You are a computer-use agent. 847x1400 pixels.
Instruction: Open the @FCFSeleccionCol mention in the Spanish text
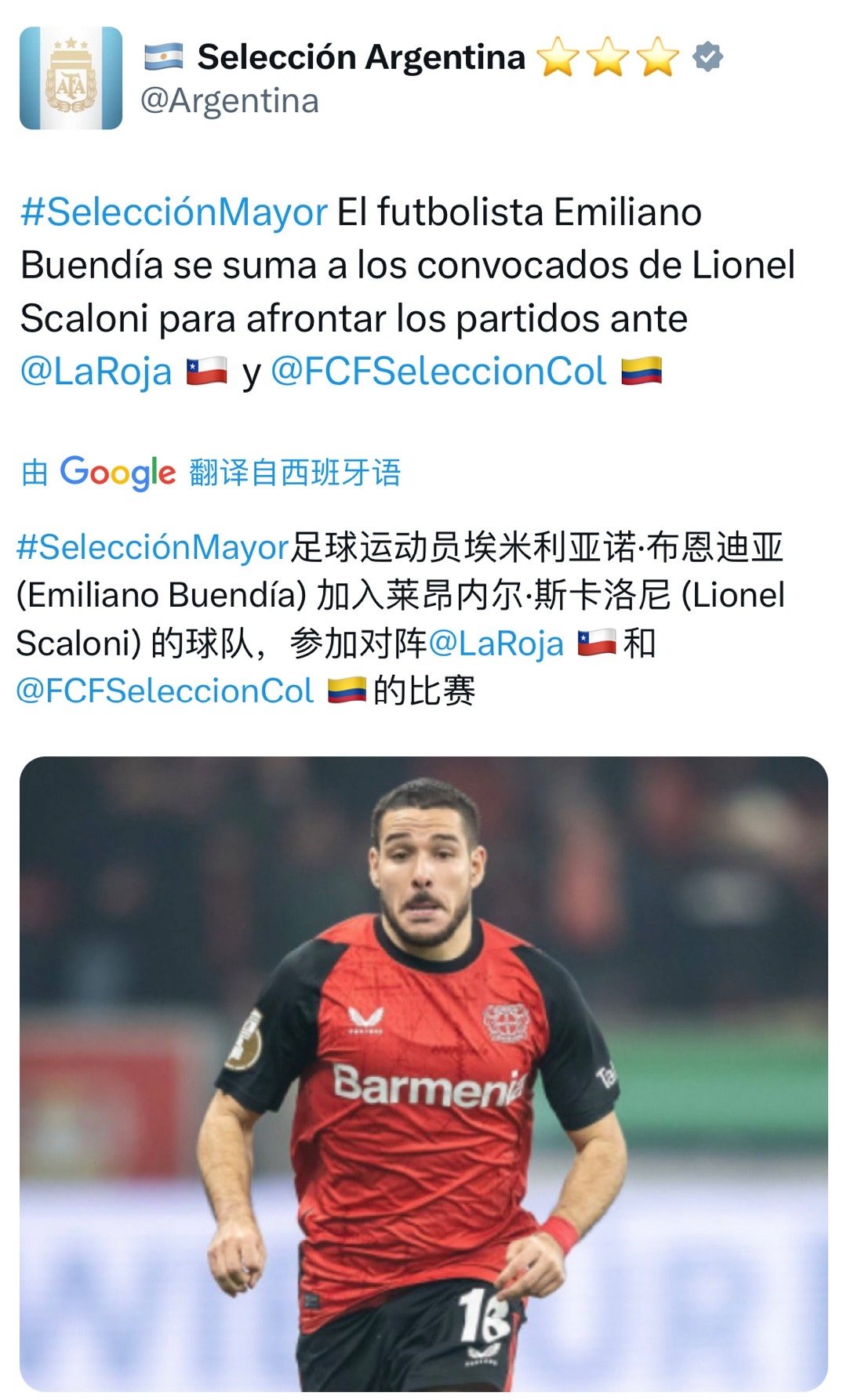click(x=438, y=372)
